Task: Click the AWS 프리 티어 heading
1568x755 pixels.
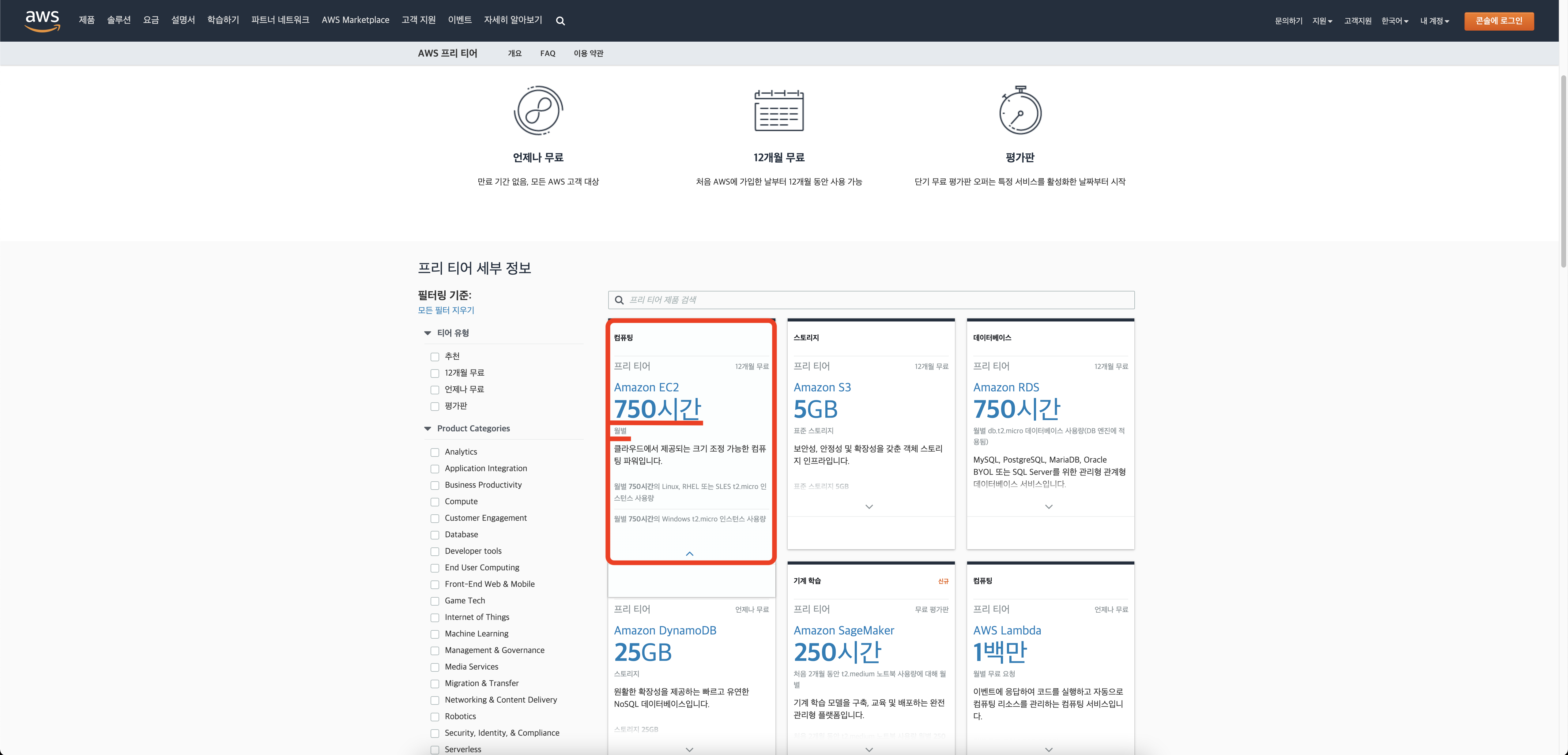Action: point(447,54)
